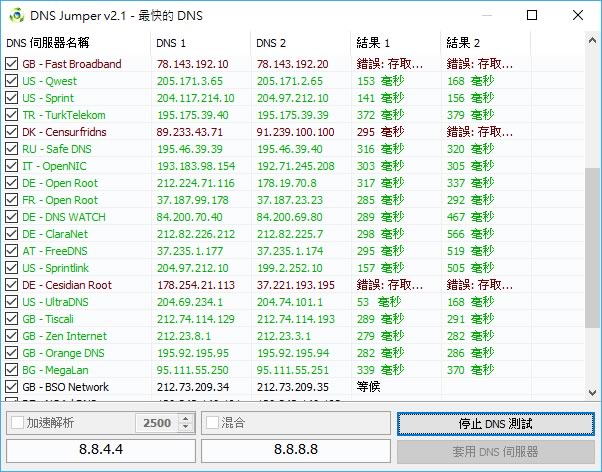The height and width of the screenshot is (472, 602).
Task: Click the vertical scrollbar thumb
Action: [x=592, y=248]
